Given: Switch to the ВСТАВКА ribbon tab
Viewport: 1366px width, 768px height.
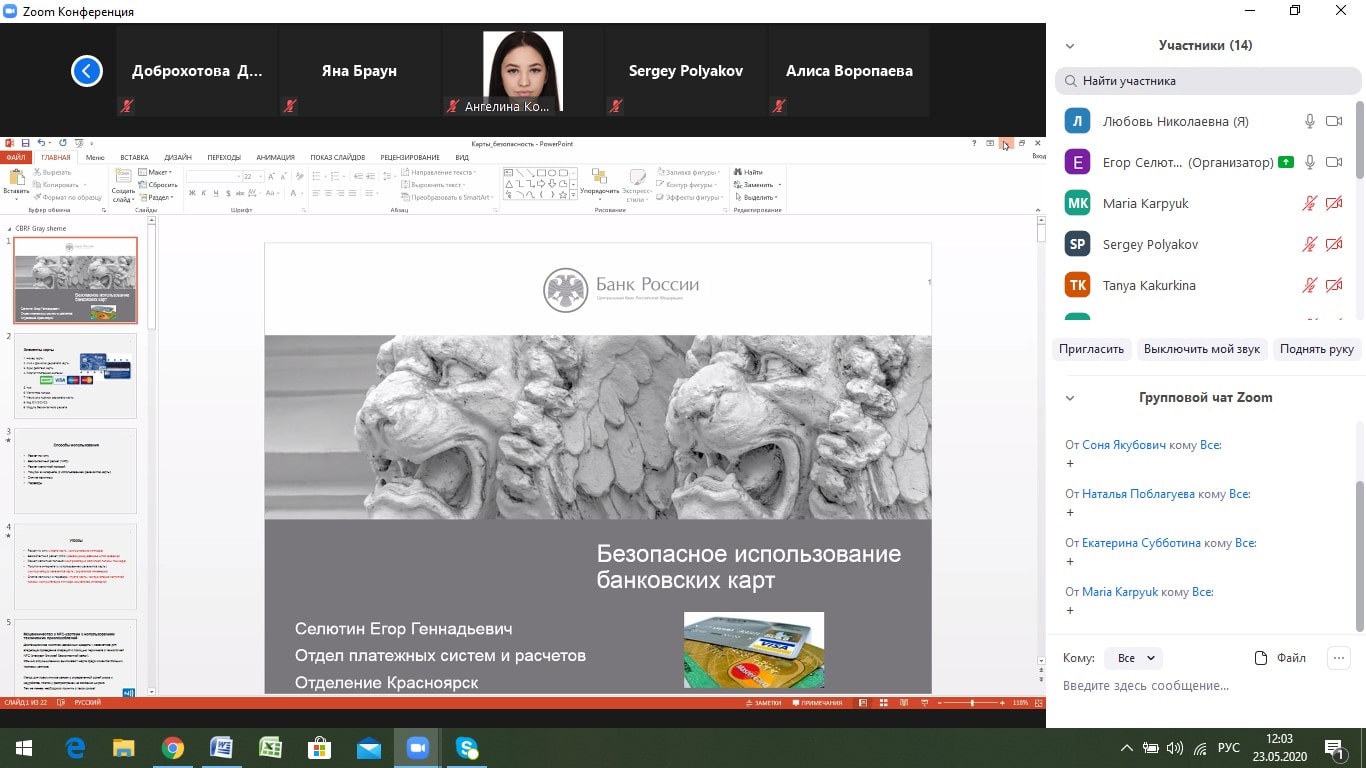Looking at the screenshot, I should click(134, 157).
